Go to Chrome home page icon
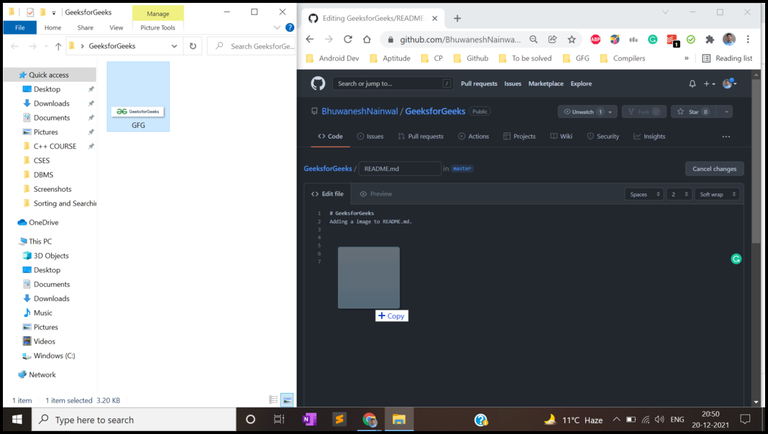768x434 pixels. click(367, 39)
